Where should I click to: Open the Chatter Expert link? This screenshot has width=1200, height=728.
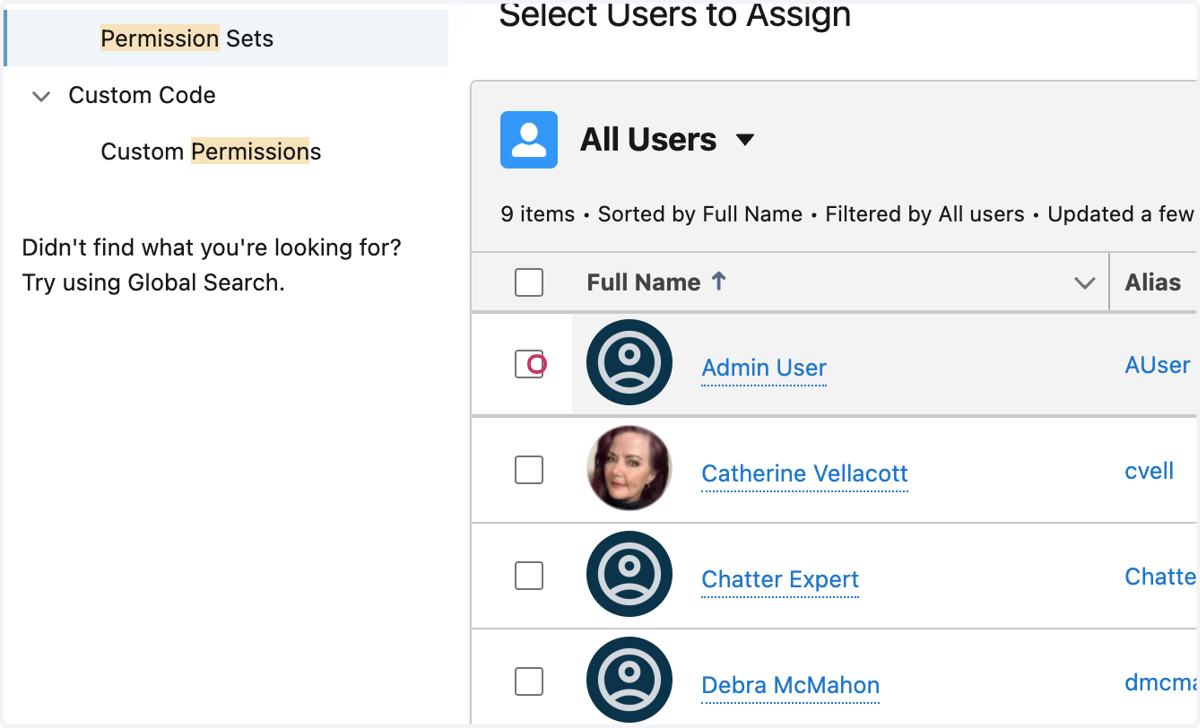point(780,580)
